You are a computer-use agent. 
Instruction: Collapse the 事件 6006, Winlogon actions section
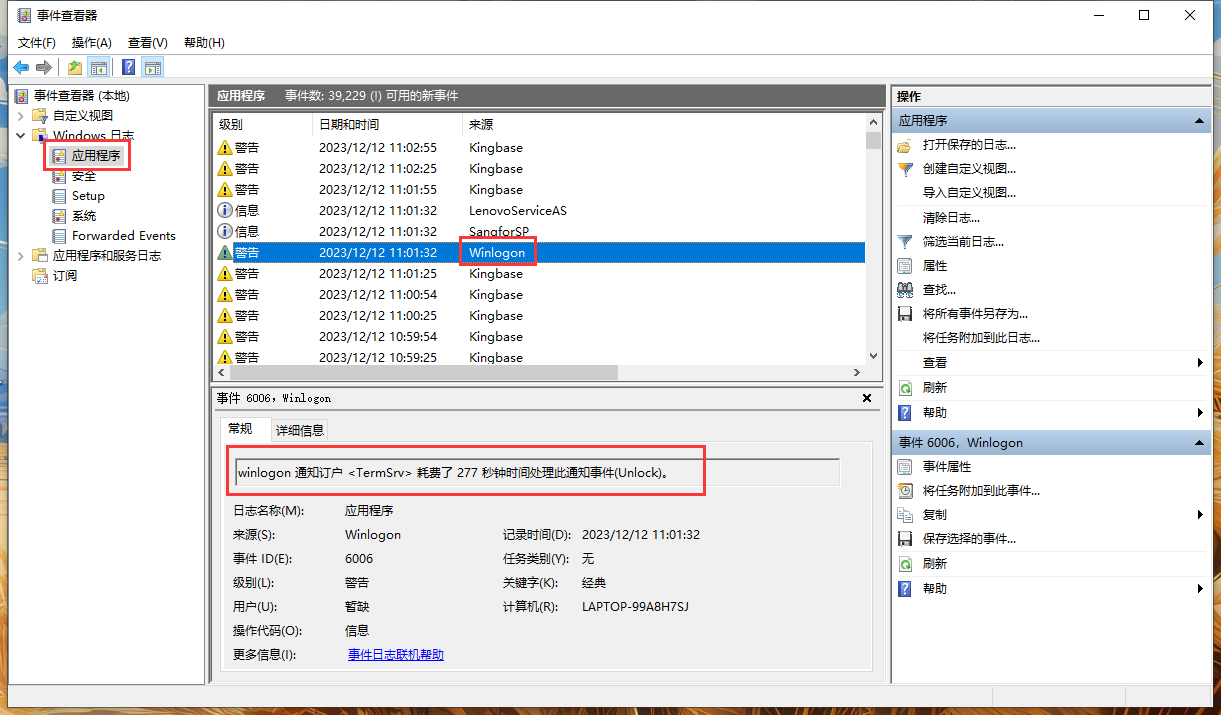[x=1201, y=443]
